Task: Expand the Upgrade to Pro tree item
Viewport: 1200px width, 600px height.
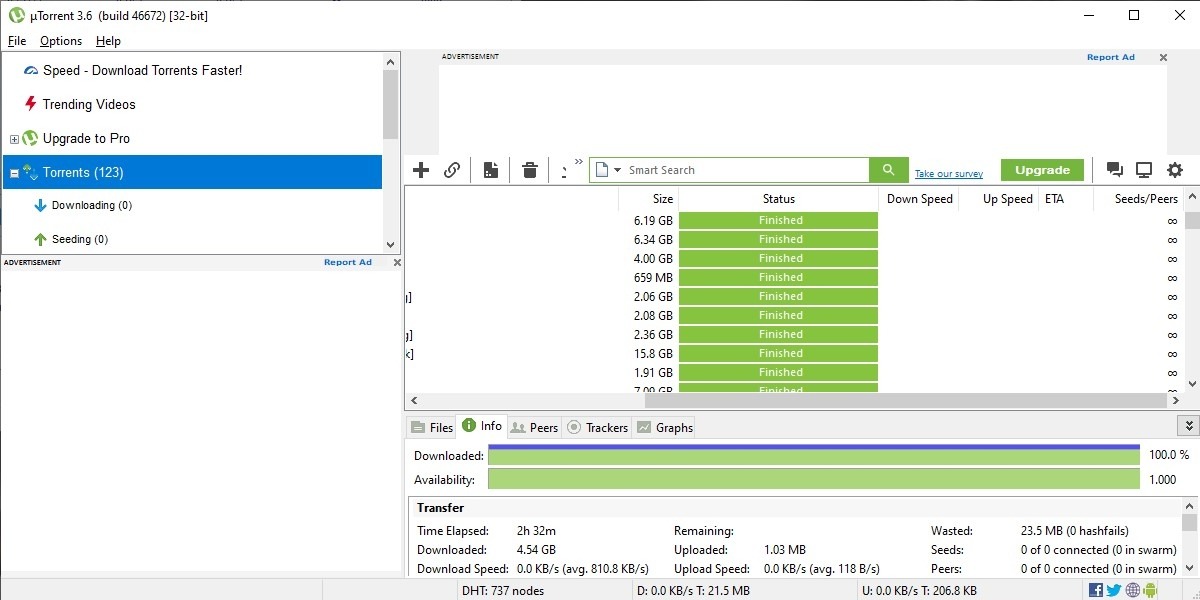Action: coord(12,138)
